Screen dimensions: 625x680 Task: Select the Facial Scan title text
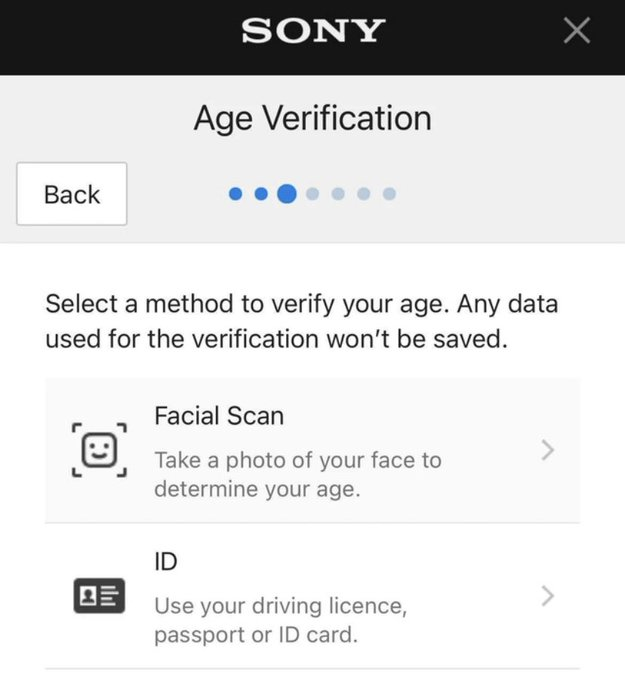219,416
